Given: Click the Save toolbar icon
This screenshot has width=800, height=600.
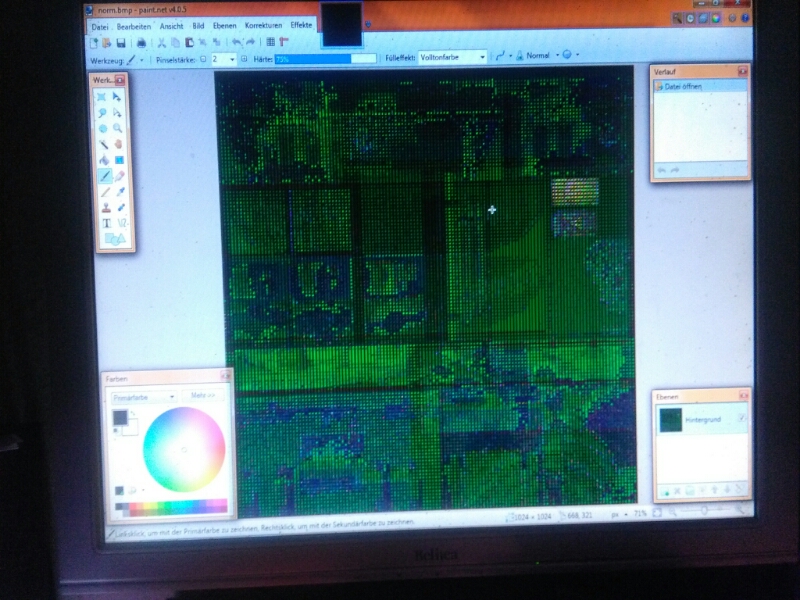Looking at the screenshot, I should [121, 43].
